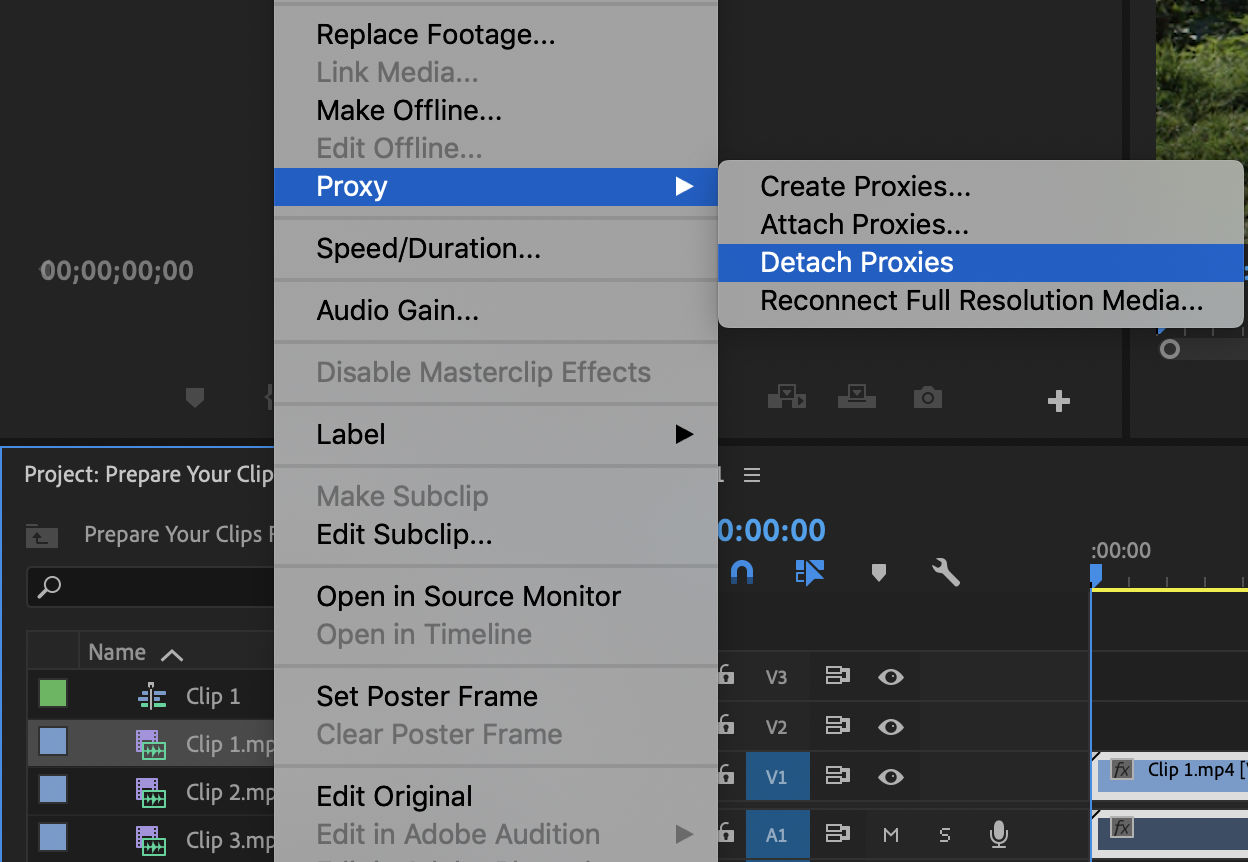
Task: Expand the Label submenu arrow
Action: 684,434
